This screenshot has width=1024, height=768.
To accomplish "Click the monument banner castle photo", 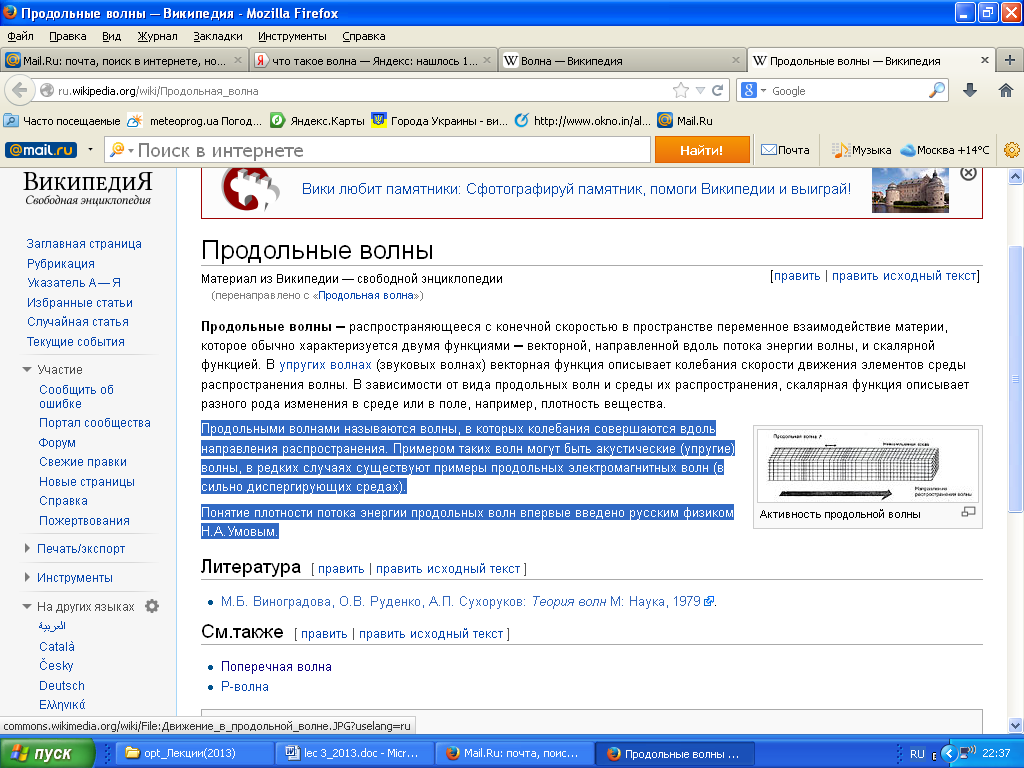I will tap(910, 190).
